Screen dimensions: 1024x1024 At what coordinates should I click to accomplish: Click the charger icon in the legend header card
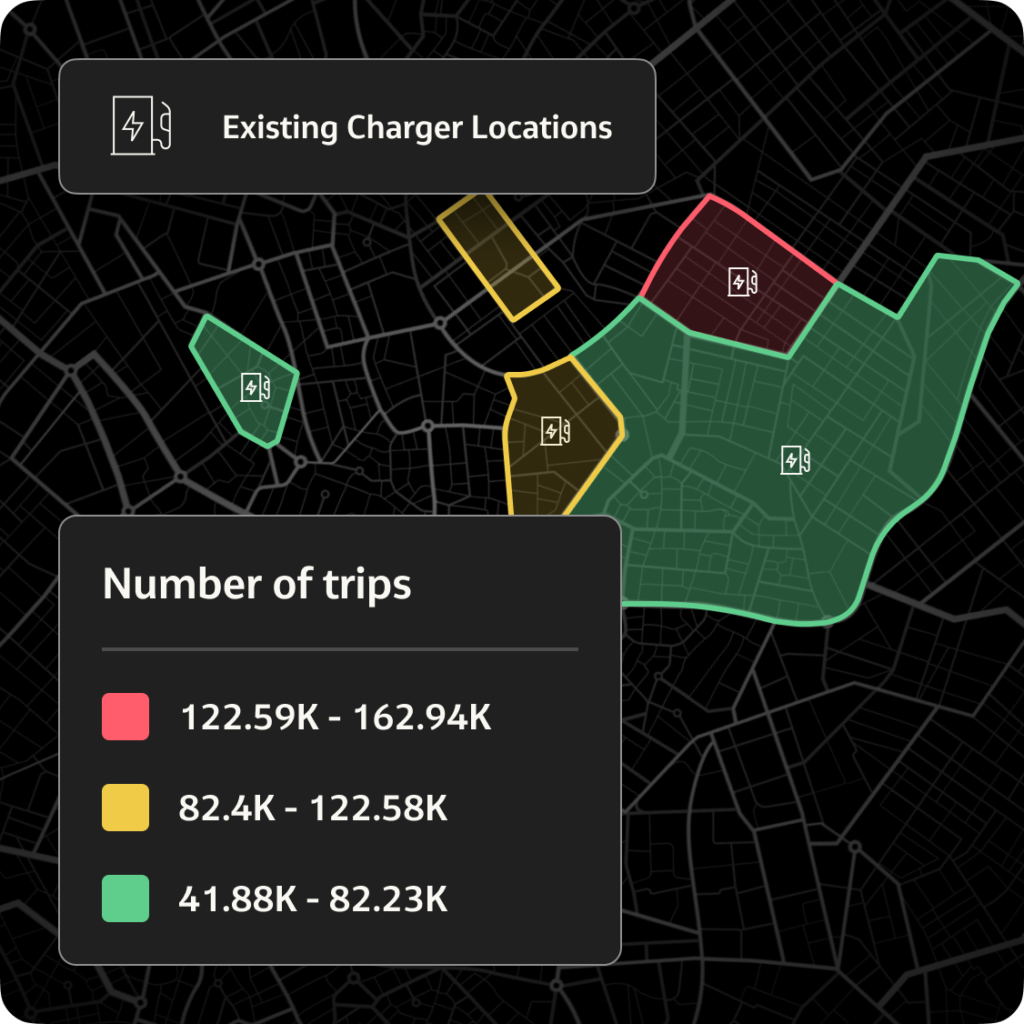coord(139,127)
